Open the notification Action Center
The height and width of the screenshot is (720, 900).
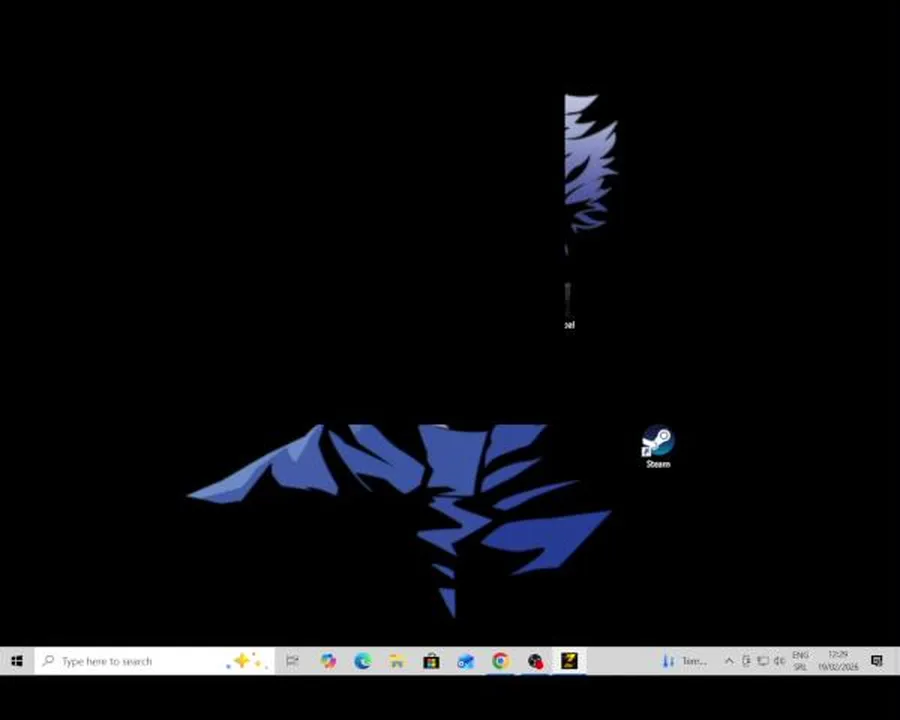pyautogui.click(x=877, y=661)
